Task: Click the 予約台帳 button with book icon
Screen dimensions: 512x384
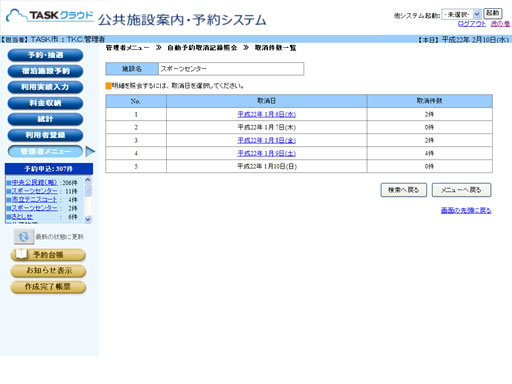Action: point(48,255)
